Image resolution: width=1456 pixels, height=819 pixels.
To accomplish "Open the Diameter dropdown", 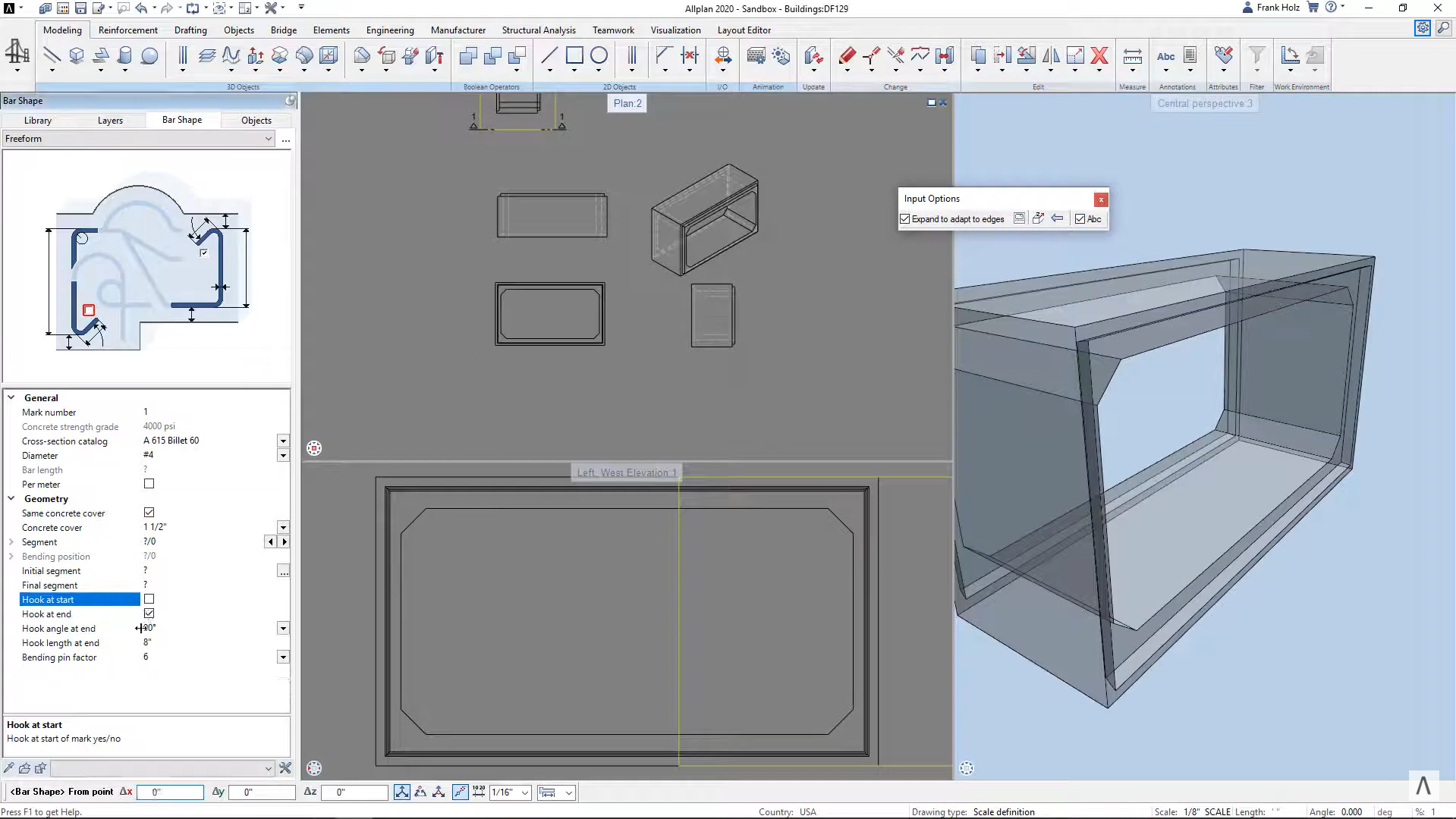I will 282,455.
